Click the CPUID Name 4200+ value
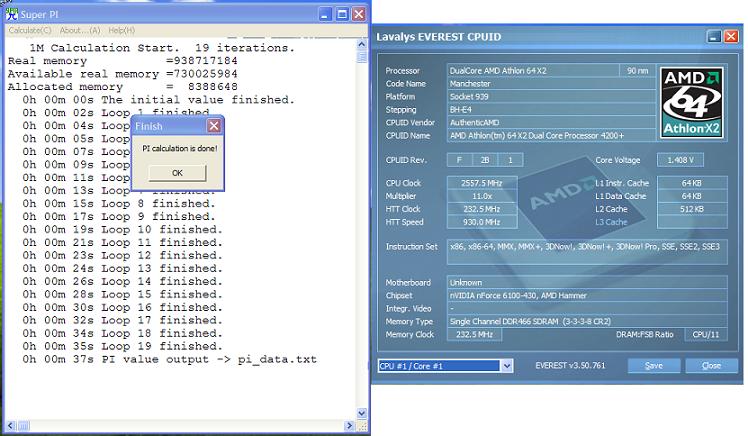The image size is (748, 436). point(551,135)
